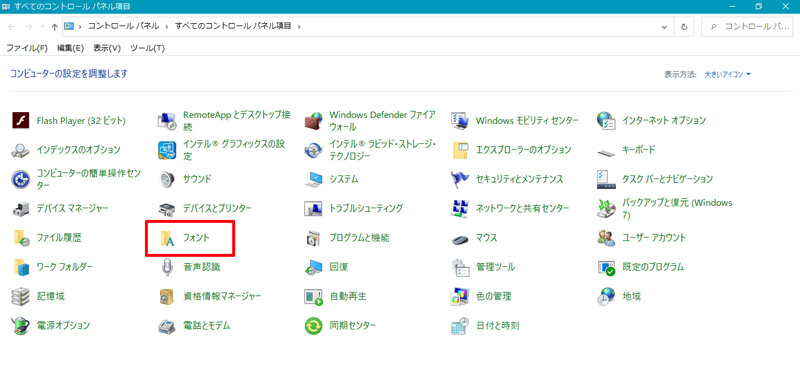Open the ファイル履歴 icon
800x369 pixels.
21,238
